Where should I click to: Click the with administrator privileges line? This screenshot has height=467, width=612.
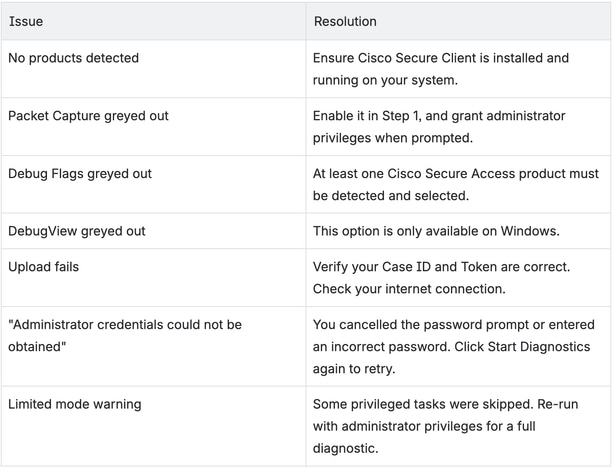pyautogui.click(x=424, y=426)
